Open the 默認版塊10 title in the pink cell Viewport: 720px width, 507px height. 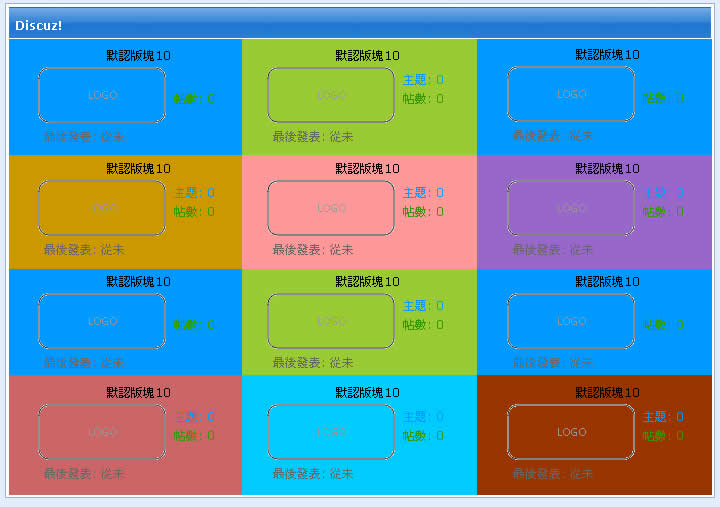(x=367, y=168)
